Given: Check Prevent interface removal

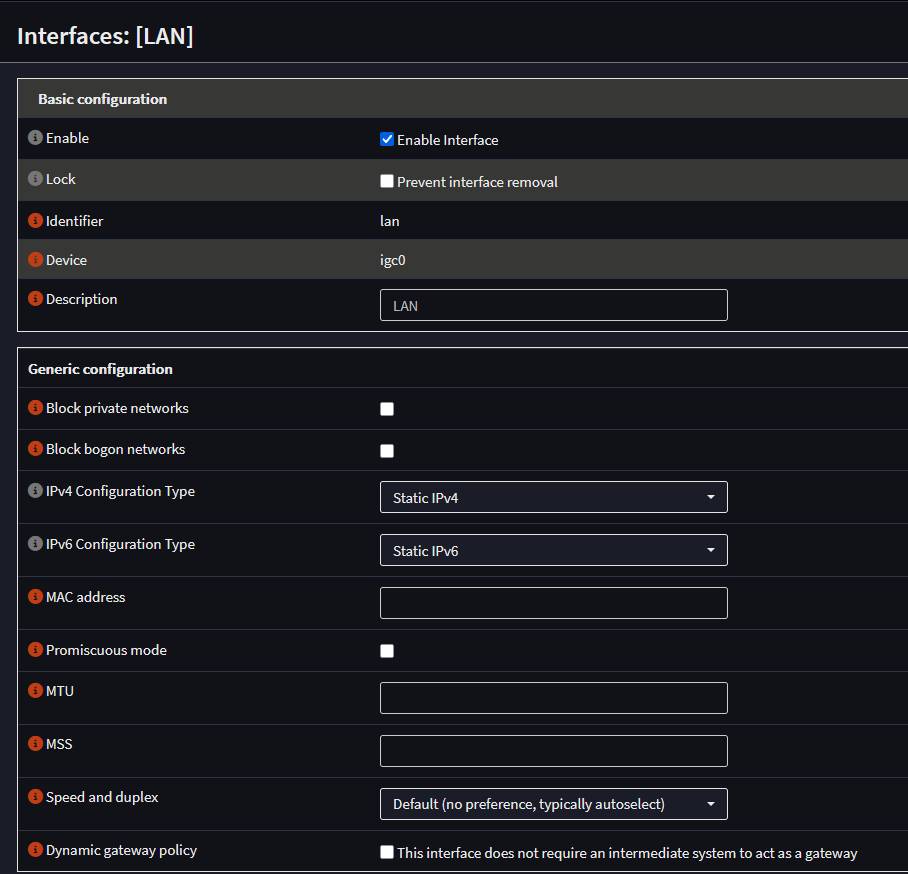Looking at the screenshot, I should tap(387, 182).
